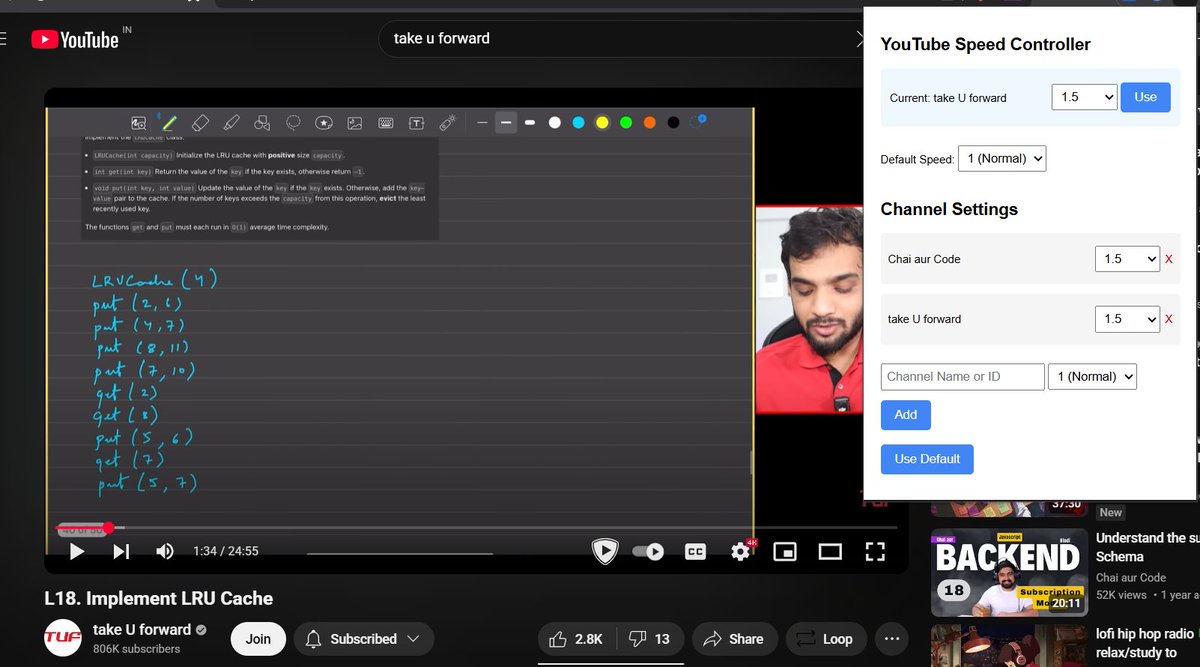Select the highlighter tool in the whiteboard toolbar
Viewport: 1200px width, 667px height.
point(231,123)
